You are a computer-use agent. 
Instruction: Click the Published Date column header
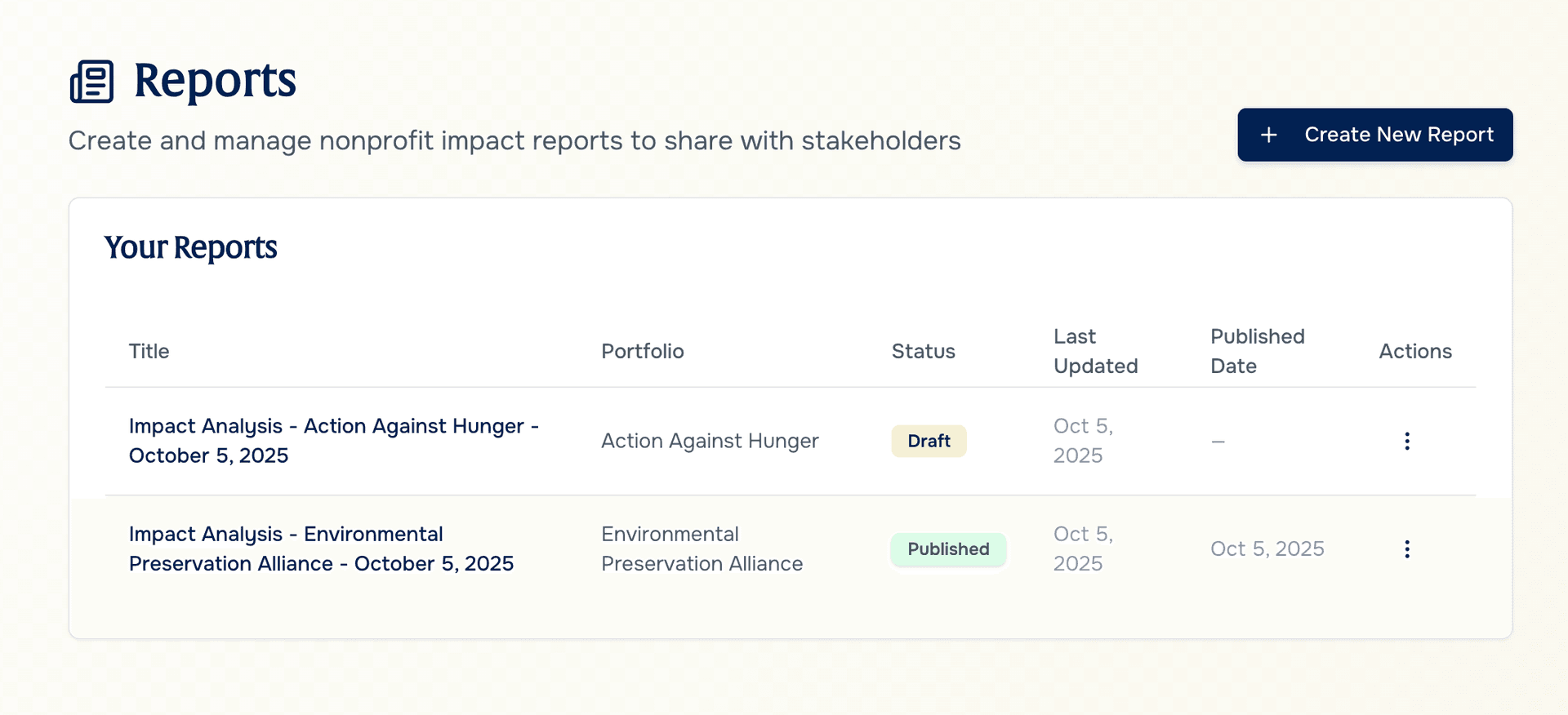pos(1257,351)
